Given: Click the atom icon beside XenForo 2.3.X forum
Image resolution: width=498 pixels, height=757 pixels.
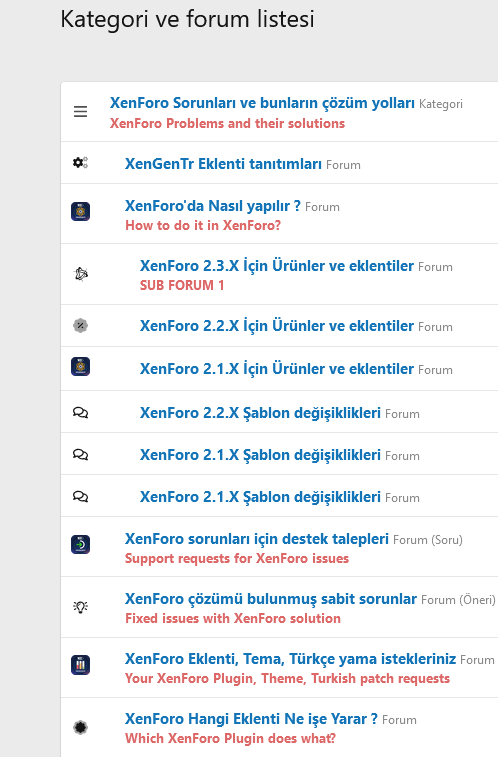Looking at the screenshot, I should click(x=81, y=274).
